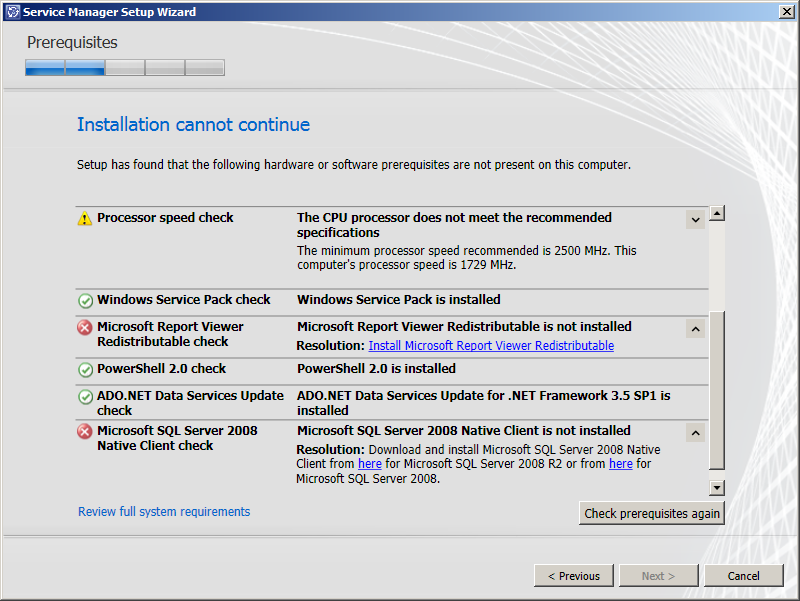
Task: Select 'Microsoft Report Viewer Redistributable check' label
Action: 170,334
